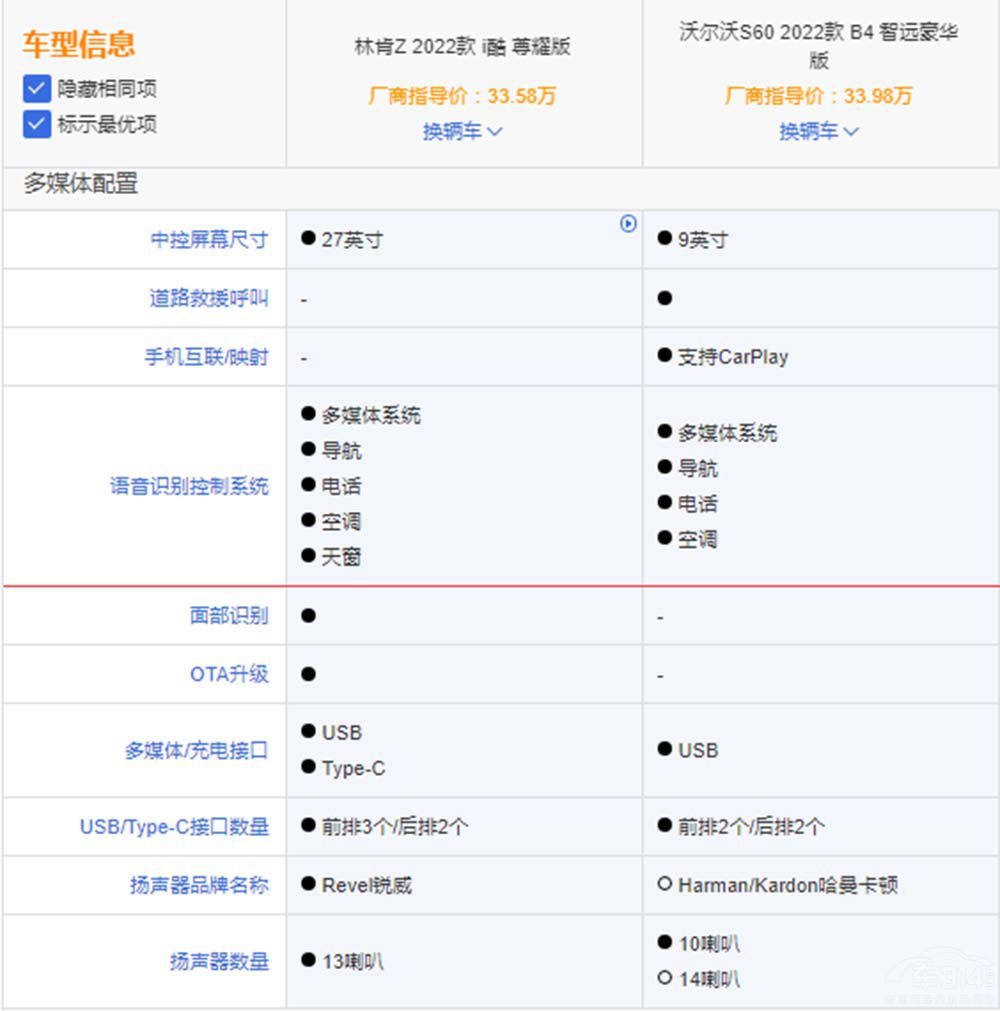
Task: Open the 面部识别 row label link
Action: pyautogui.click(x=229, y=615)
